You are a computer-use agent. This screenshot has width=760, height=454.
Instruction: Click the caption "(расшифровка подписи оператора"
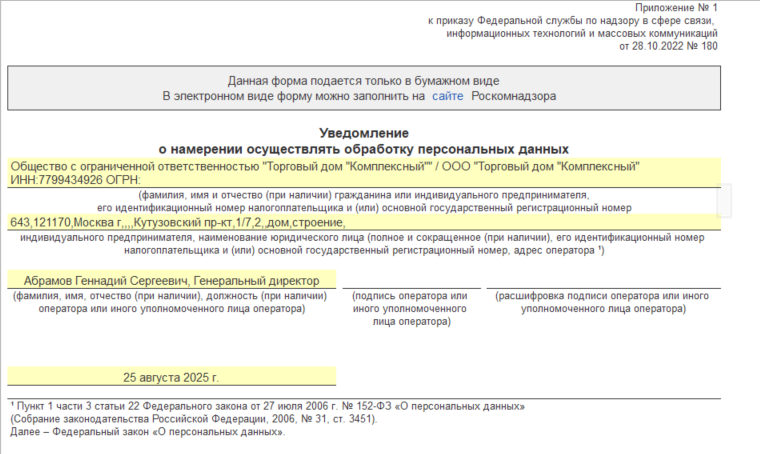click(599, 297)
